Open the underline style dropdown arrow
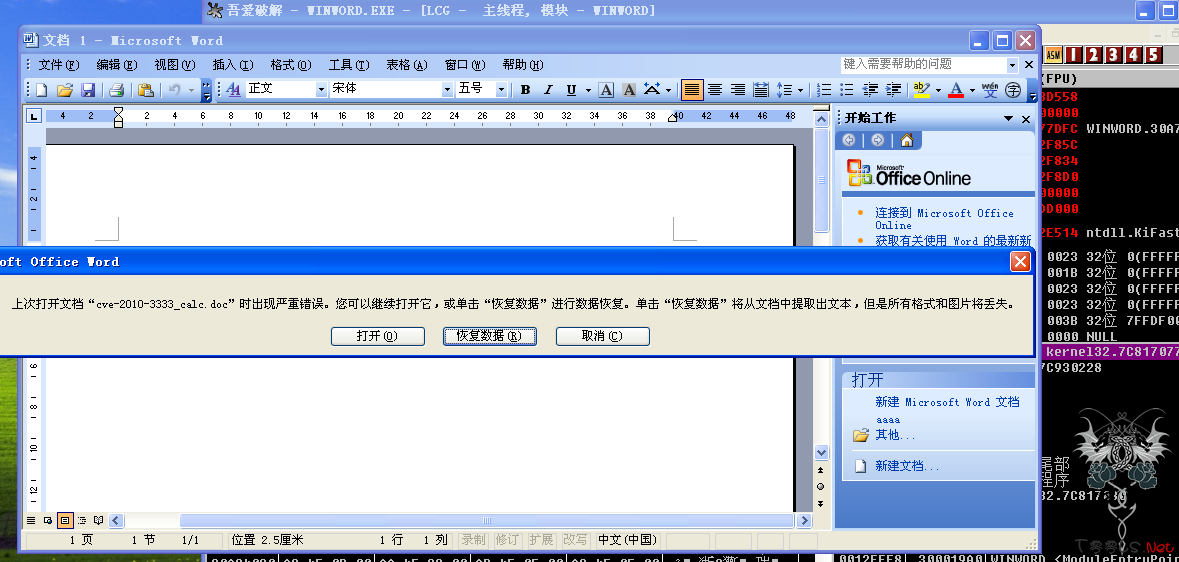Screen dimensions: 1179x562 [x=588, y=90]
